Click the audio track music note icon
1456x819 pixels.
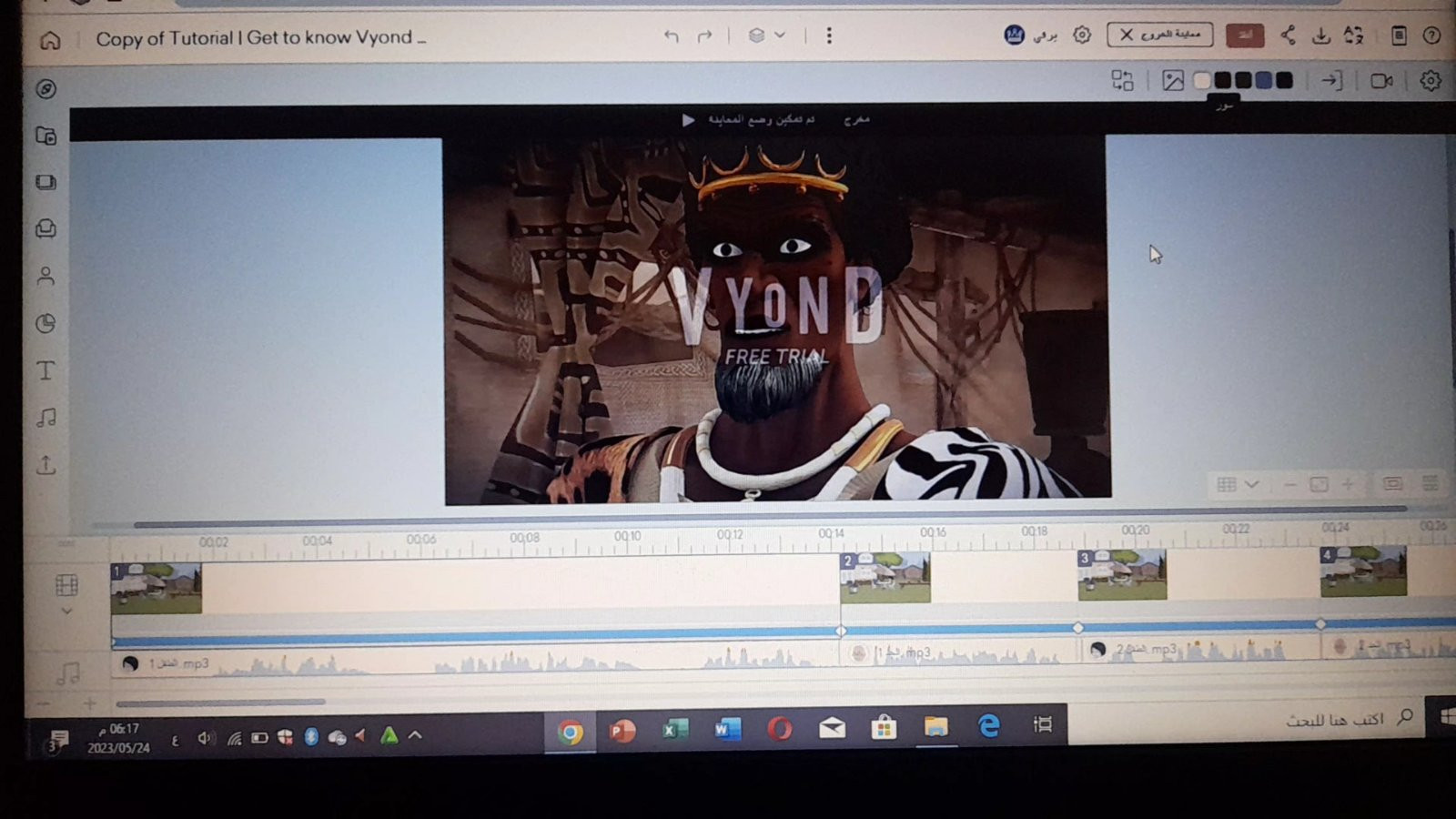[68, 673]
